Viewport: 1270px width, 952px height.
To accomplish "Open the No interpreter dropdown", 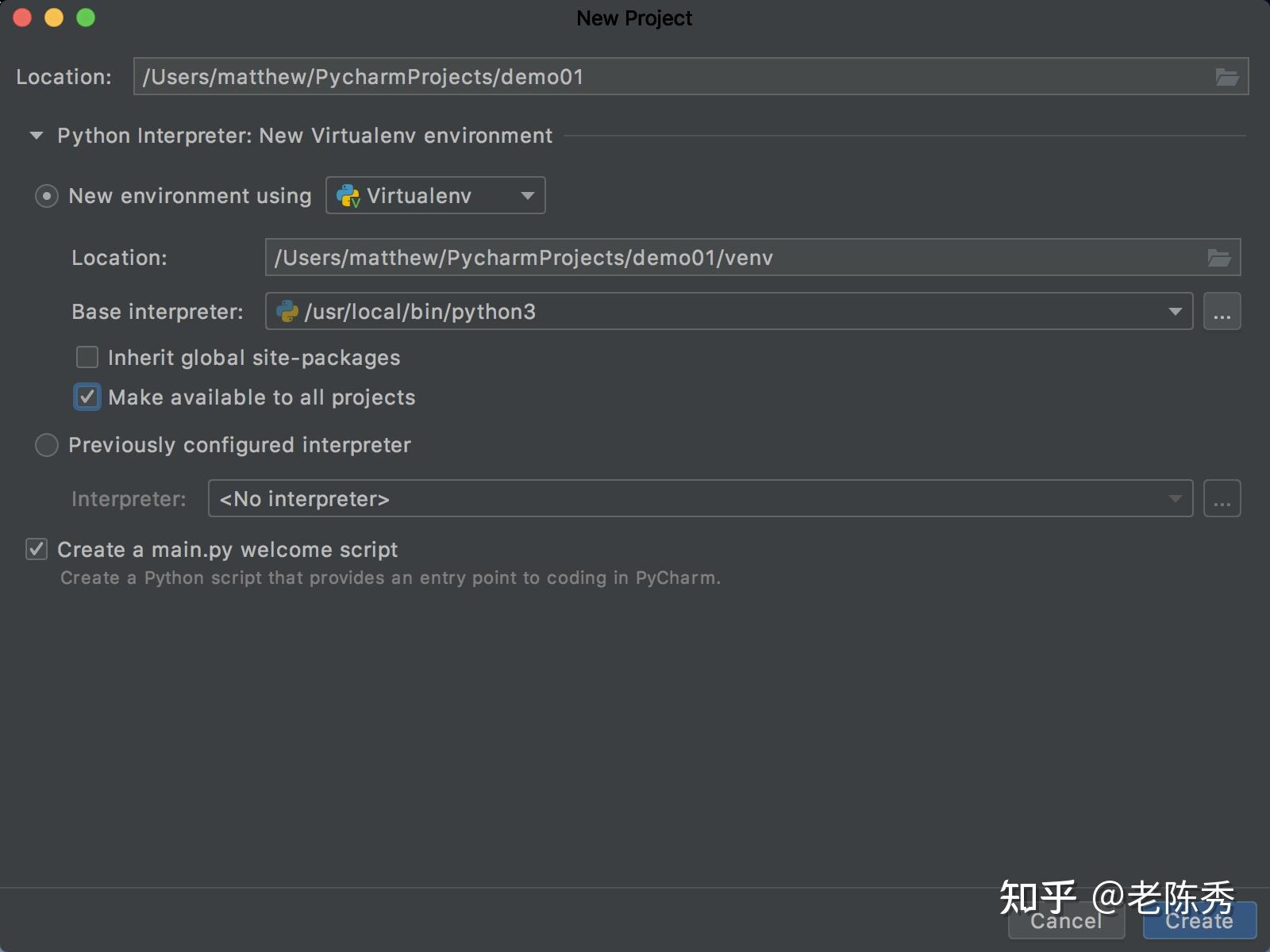I will tap(1176, 498).
